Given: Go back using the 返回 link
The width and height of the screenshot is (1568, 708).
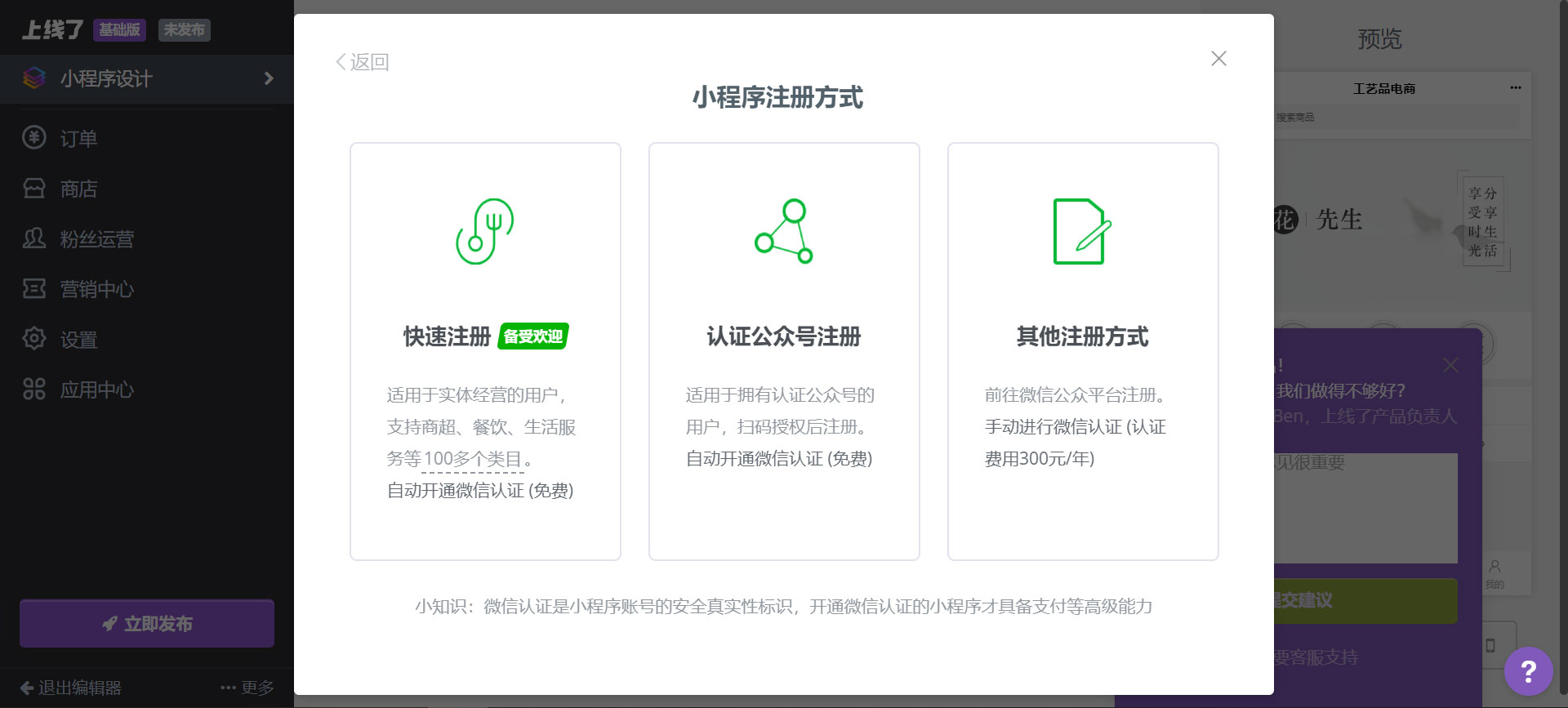Looking at the screenshot, I should (x=362, y=62).
